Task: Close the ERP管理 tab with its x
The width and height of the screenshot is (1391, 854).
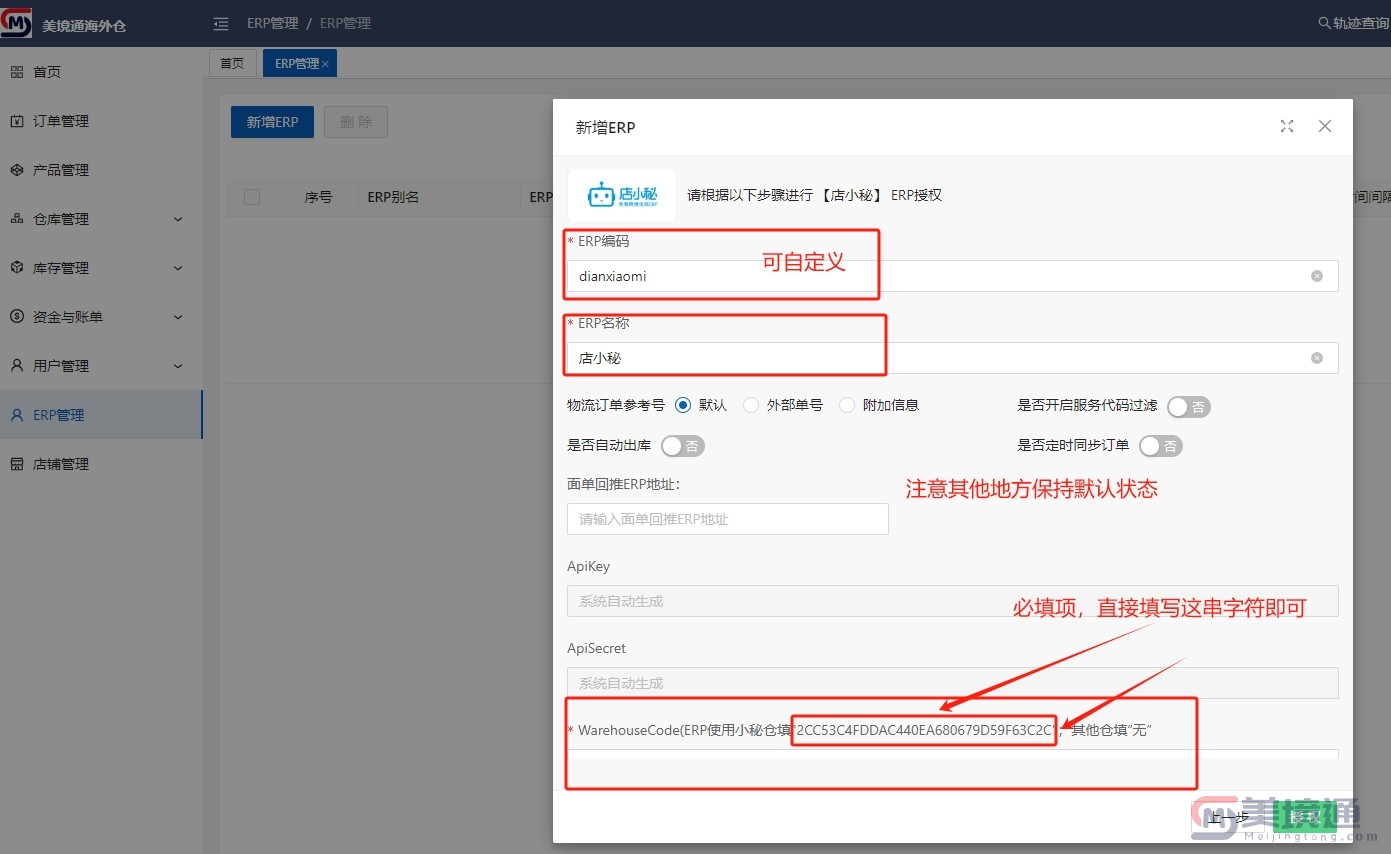Action: [x=325, y=64]
